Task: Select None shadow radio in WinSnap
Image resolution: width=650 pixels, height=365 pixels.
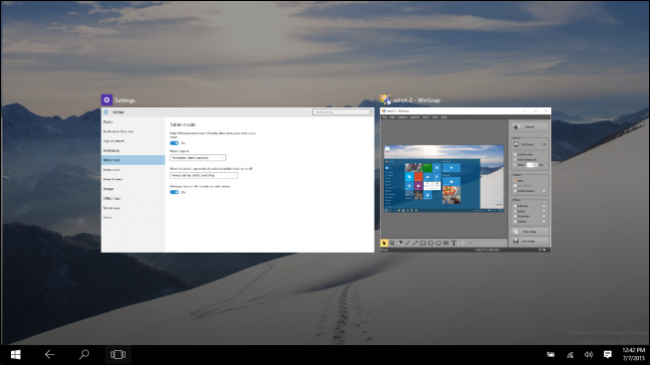Action: 515,180
